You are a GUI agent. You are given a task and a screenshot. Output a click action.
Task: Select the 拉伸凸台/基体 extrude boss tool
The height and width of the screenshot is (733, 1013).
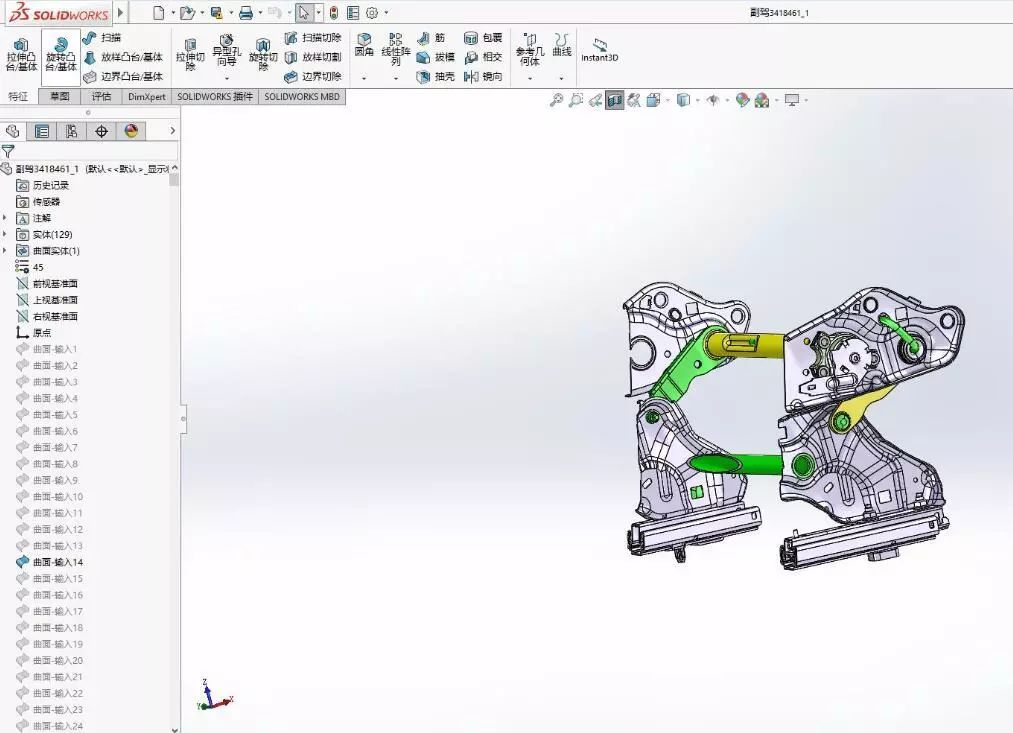(x=21, y=54)
